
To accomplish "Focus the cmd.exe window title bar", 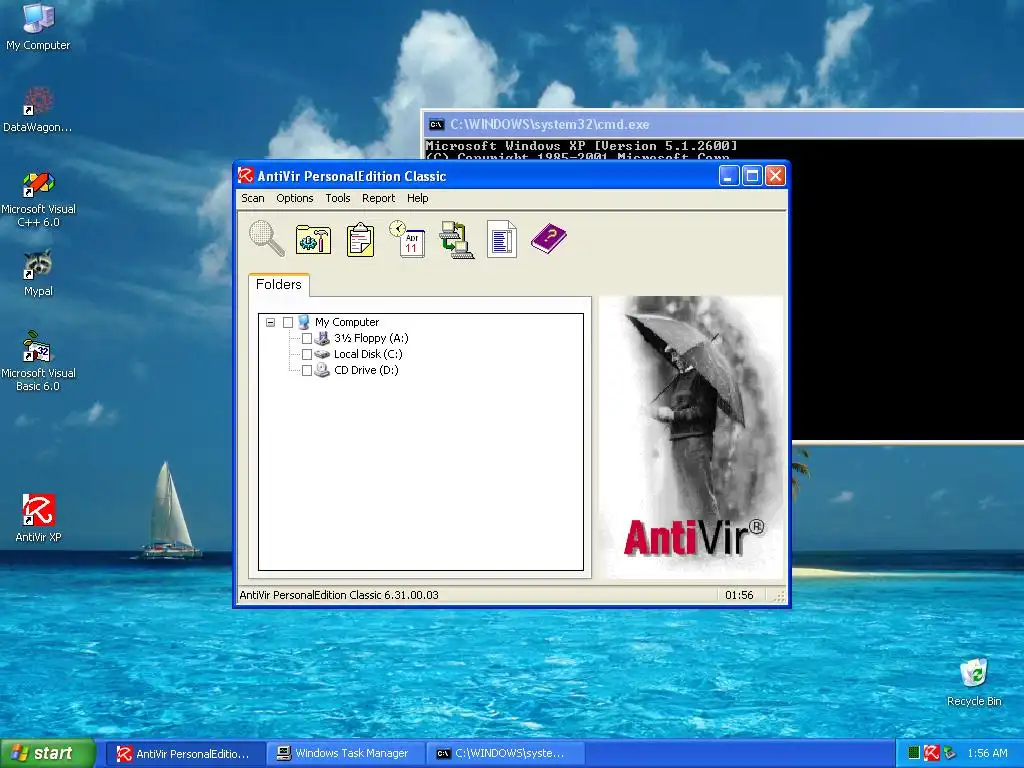I will pyautogui.click(x=724, y=124).
